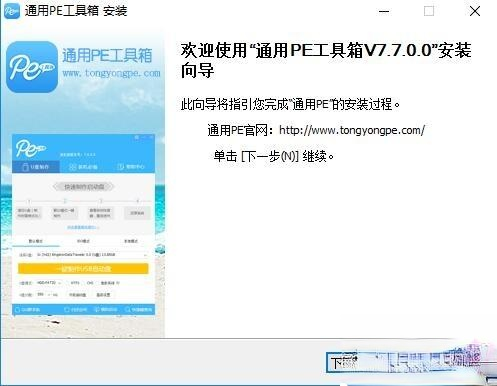Minimize the 通用PE工具箱 安装 window
Viewport: 497px width, 386px height.
coord(384,11)
